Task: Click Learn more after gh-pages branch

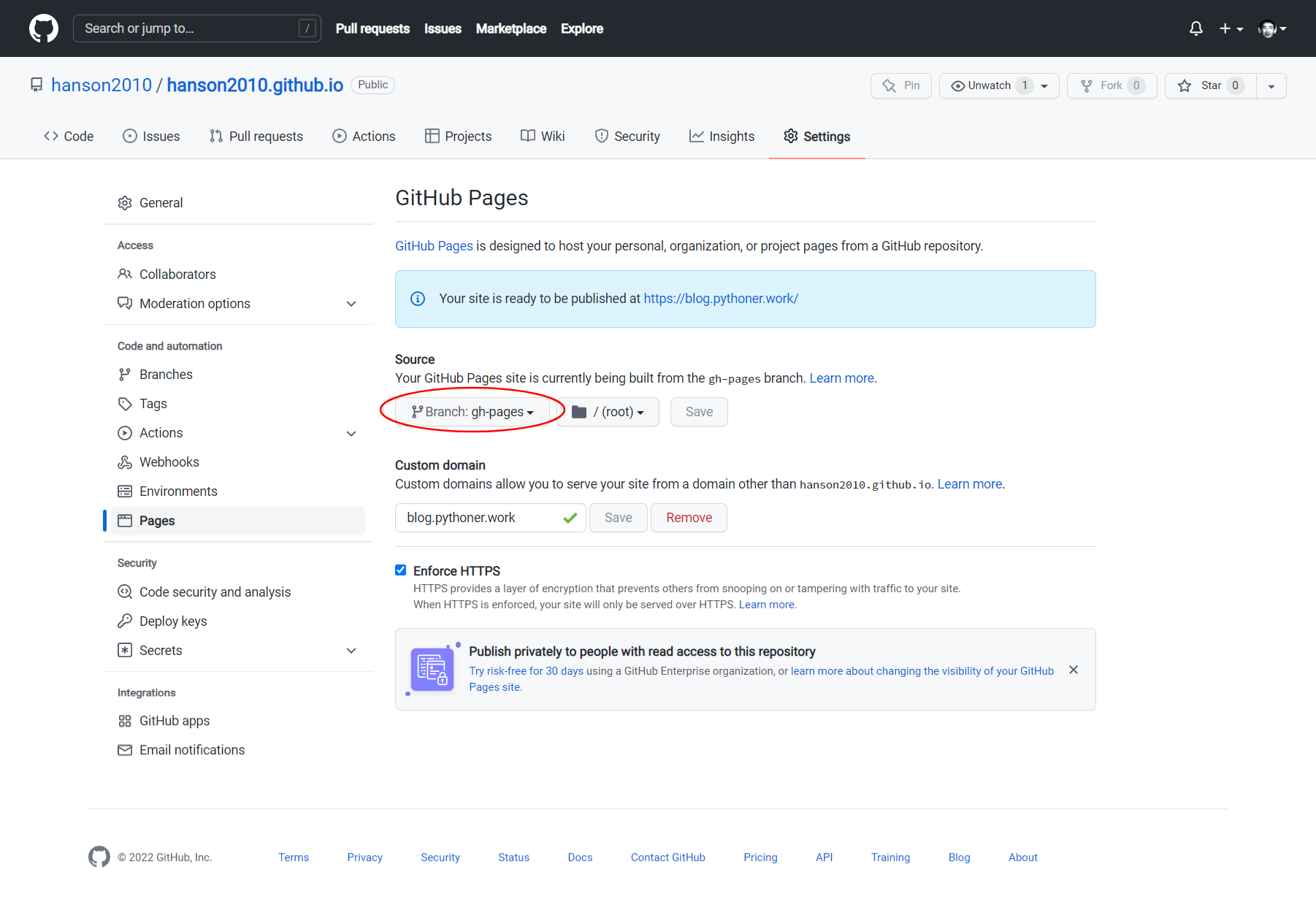Action: [841, 378]
